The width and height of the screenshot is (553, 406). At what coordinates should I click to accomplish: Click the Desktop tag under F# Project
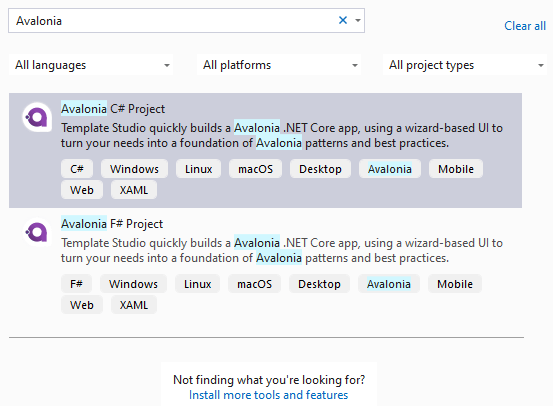coord(319,284)
